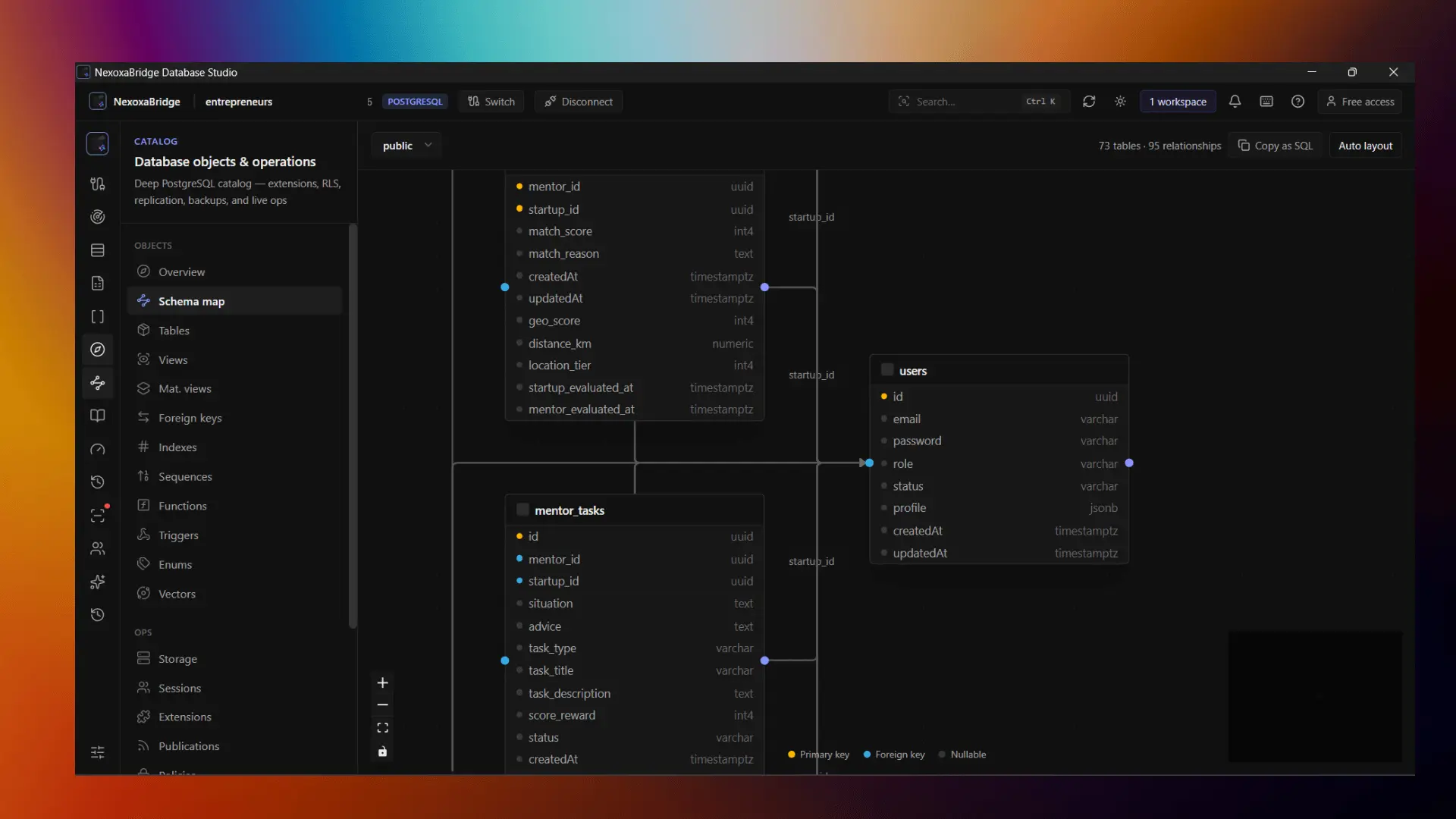The height and width of the screenshot is (819, 1456).
Task: Zoom in with the plus canvas control
Action: 383,682
